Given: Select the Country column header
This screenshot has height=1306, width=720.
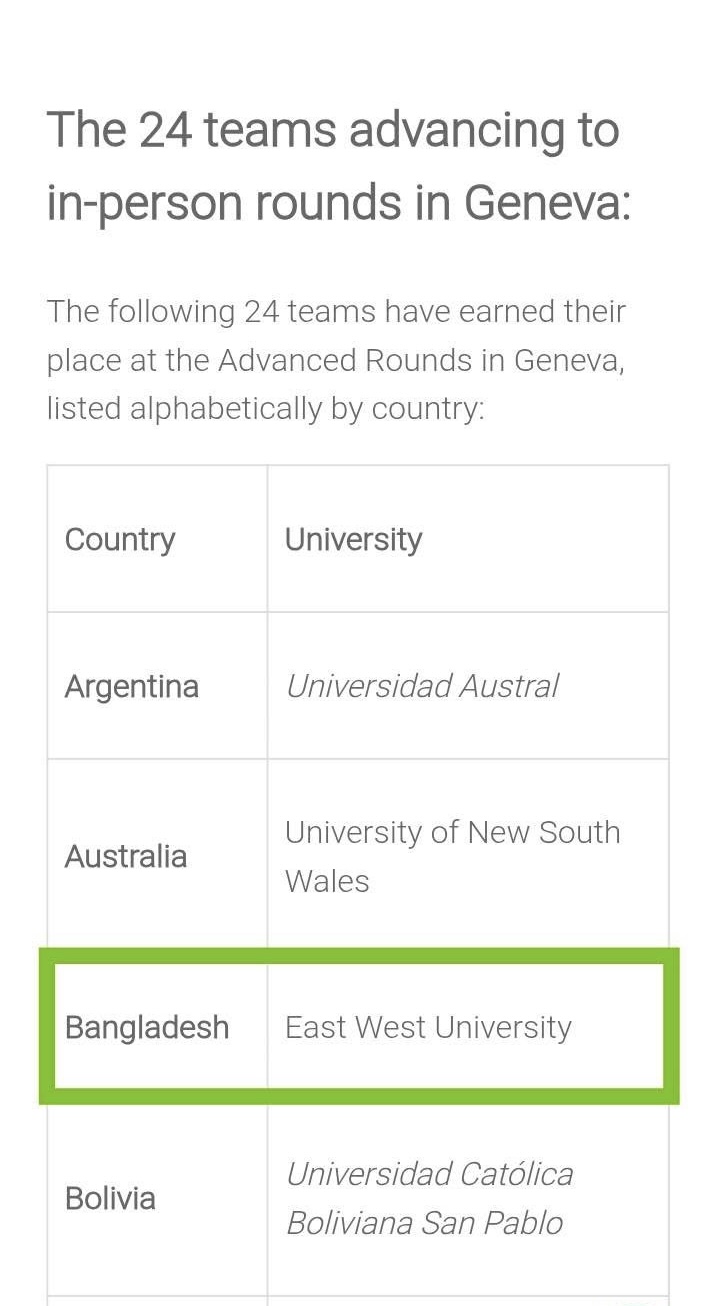Looking at the screenshot, I should tap(120, 540).
